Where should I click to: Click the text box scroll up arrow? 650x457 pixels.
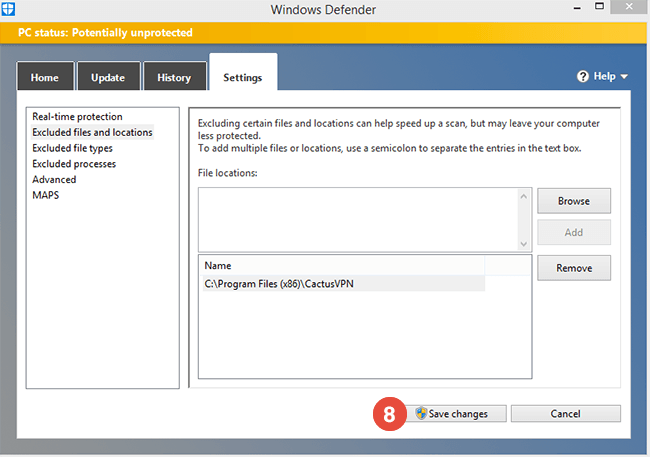(x=524, y=197)
